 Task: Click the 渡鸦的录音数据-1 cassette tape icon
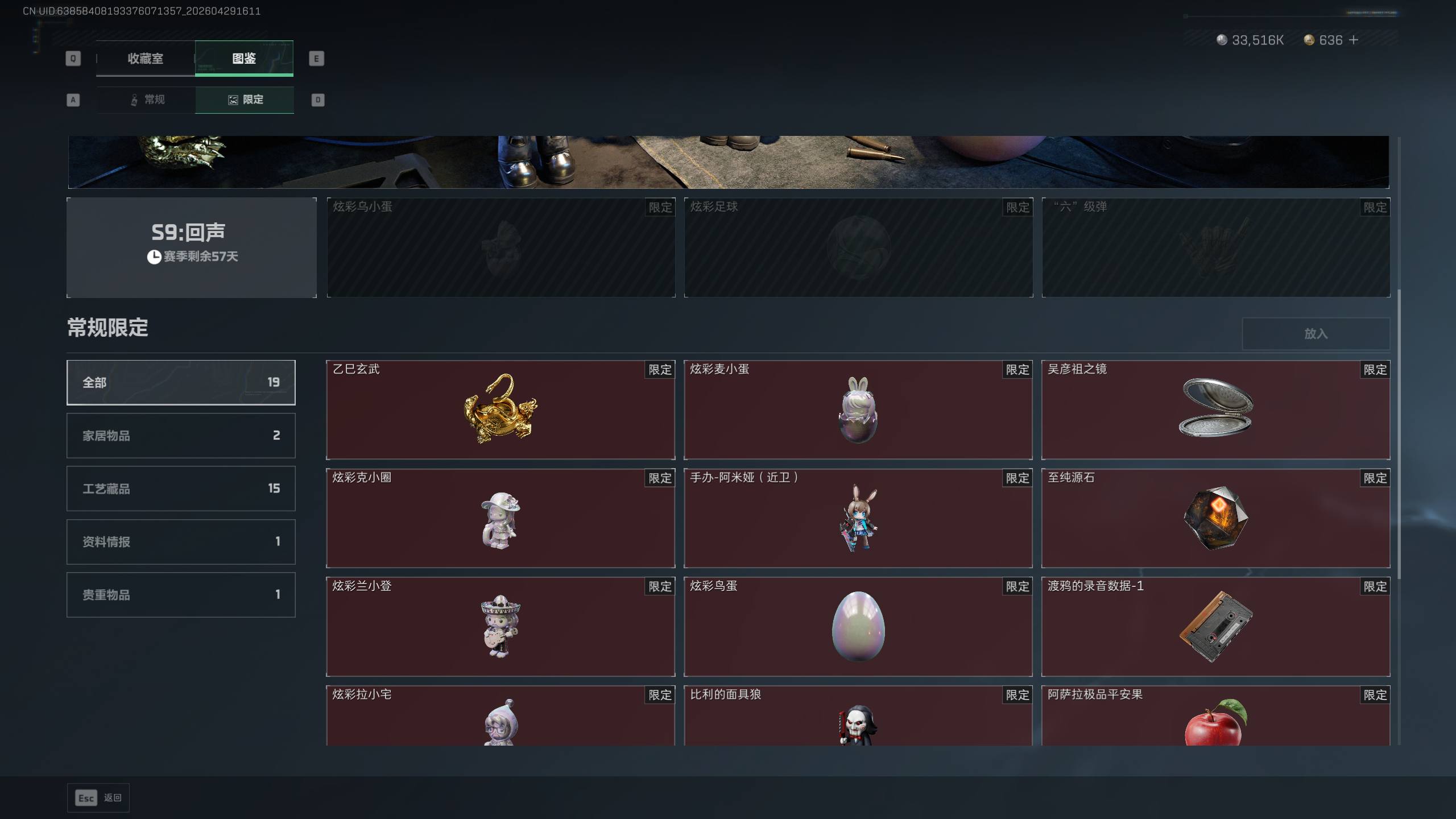[x=1215, y=626]
